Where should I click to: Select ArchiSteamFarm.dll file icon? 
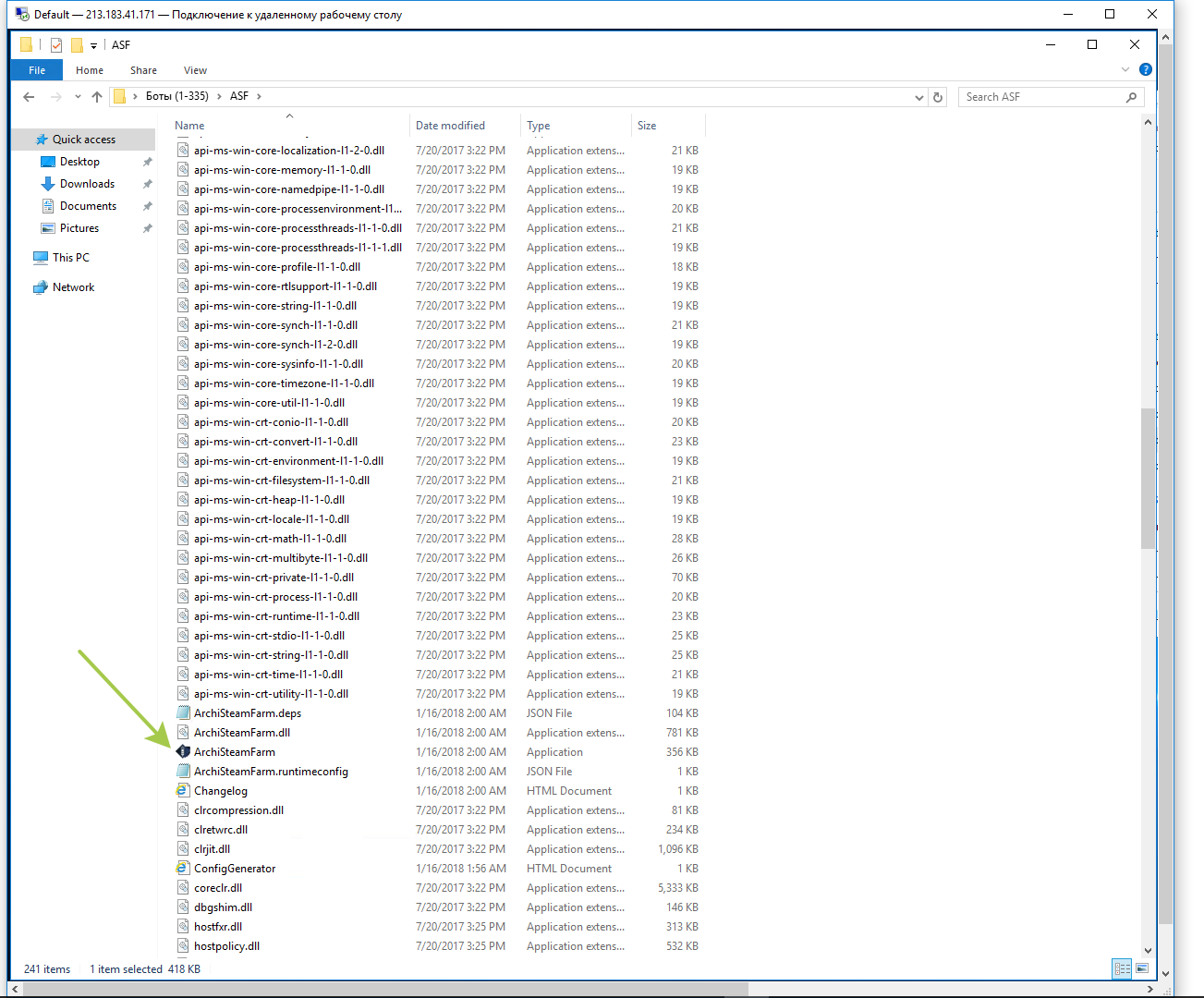183,733
